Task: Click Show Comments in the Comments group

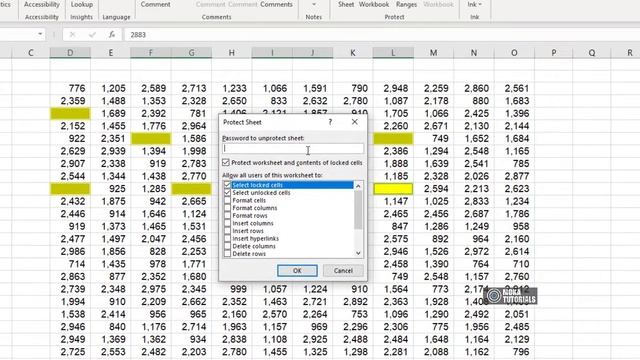Action: point(276,4)
